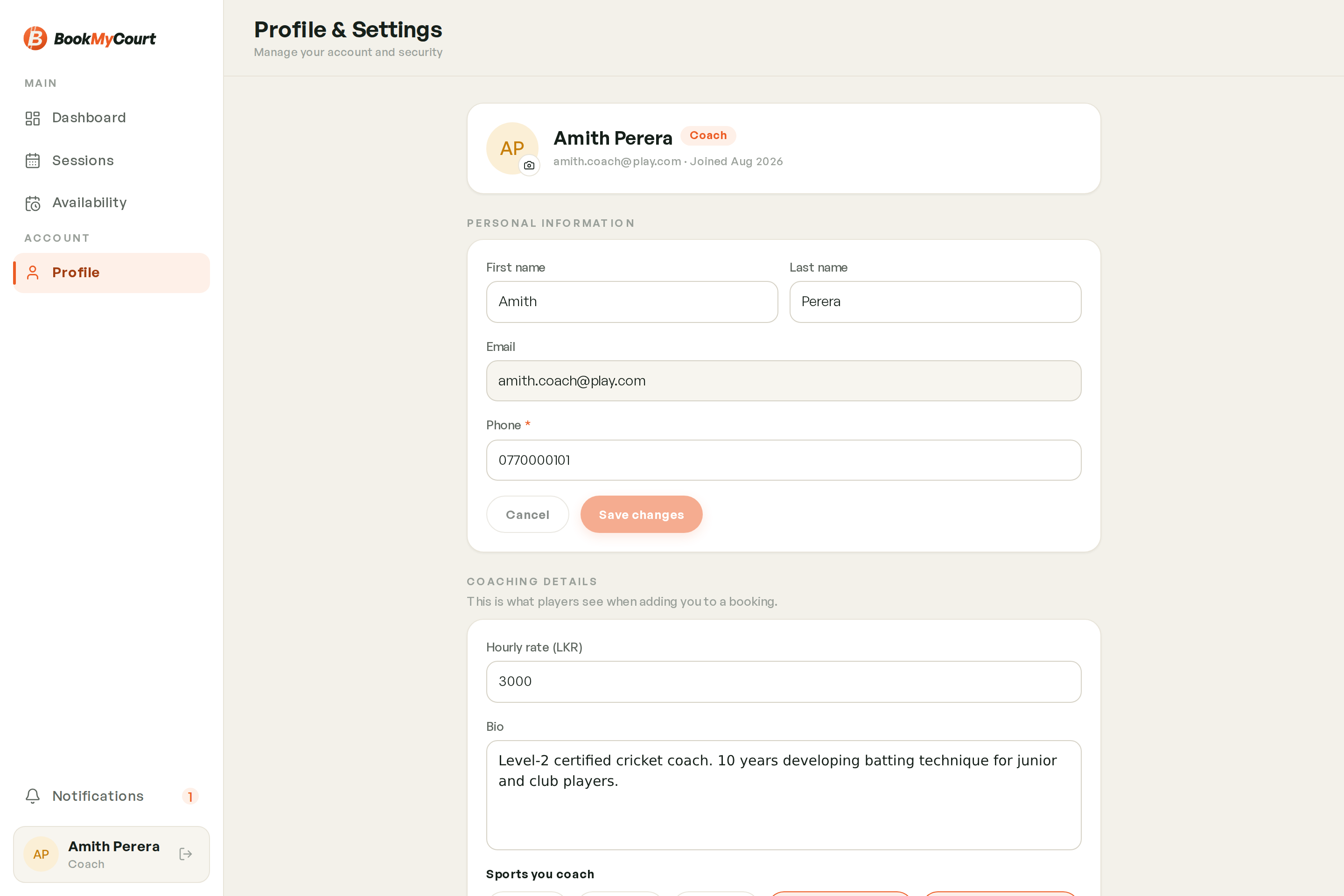Viewport: 1344px width, 896px height.
Task: Open the Availability section
Action: point(112,203)
